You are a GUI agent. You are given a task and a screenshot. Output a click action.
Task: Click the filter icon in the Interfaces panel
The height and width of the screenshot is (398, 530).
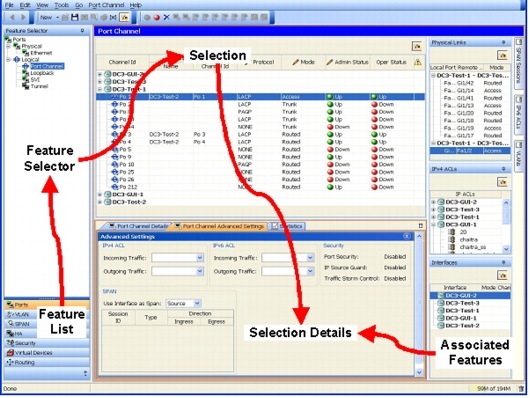[x=502, y=275]
